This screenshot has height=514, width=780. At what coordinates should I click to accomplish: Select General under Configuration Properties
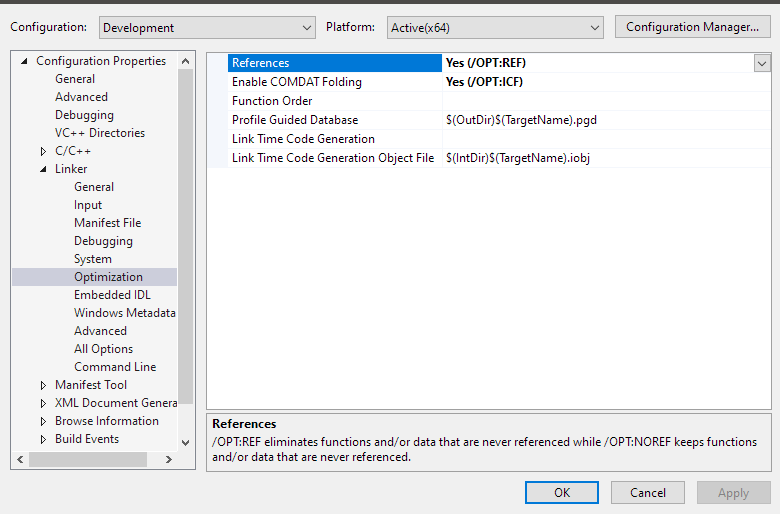tap(75, 79)
